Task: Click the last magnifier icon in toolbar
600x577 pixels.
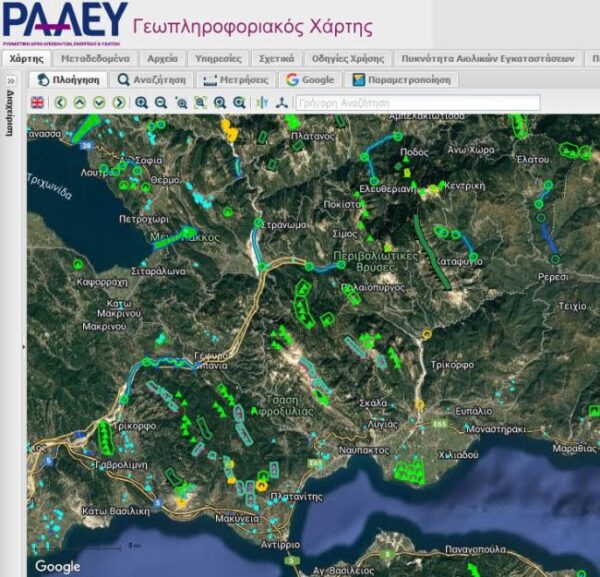Action: tap(239, 102)
